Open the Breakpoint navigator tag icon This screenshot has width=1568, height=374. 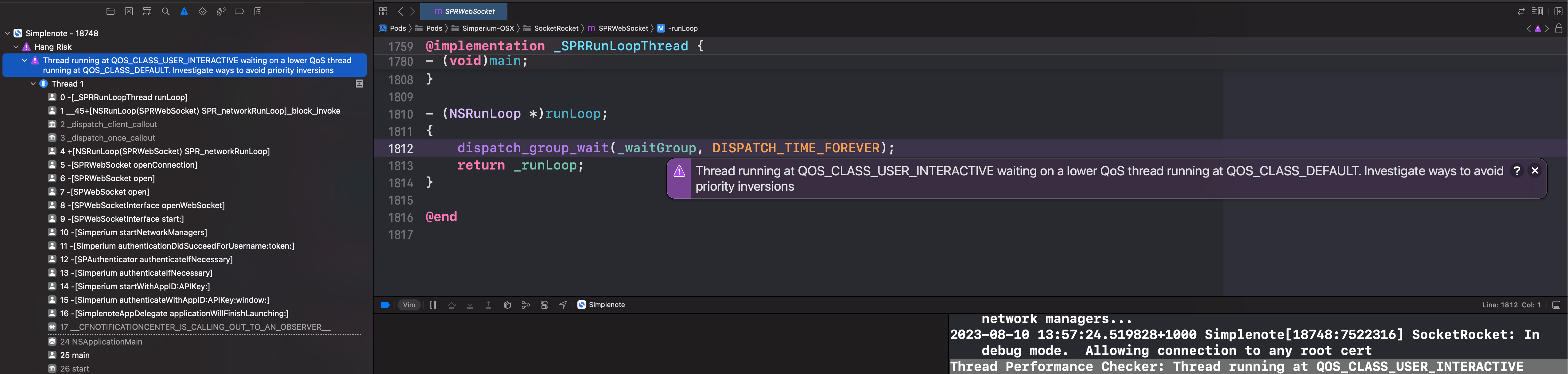(x=239, y=11)
